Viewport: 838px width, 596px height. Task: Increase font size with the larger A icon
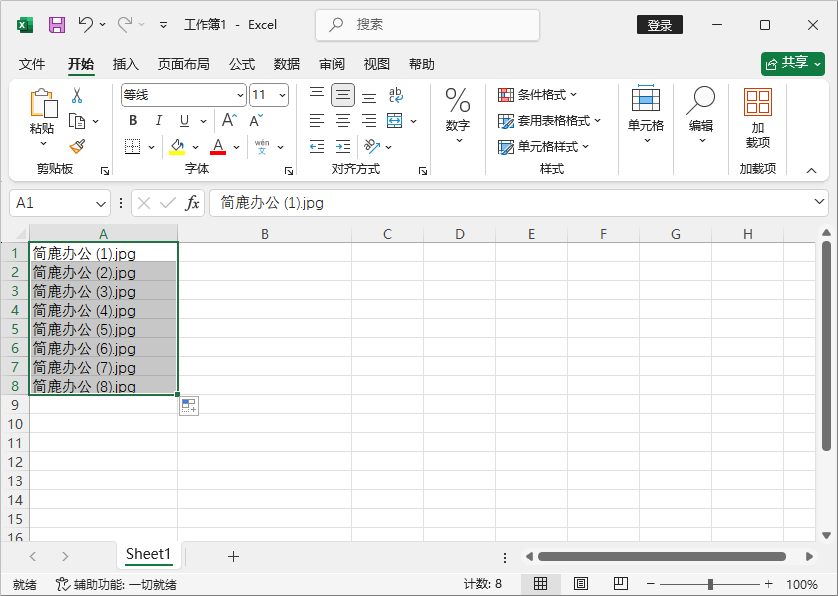[x=229, y=121]
